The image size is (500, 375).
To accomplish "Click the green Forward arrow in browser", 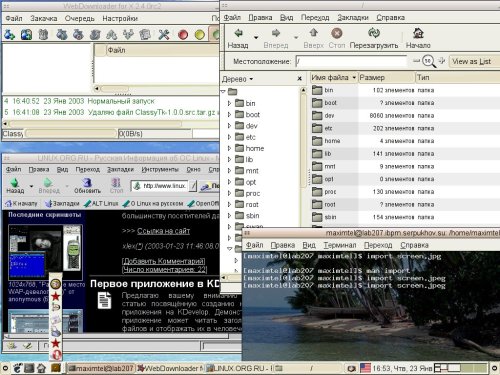I will [48, 183].
